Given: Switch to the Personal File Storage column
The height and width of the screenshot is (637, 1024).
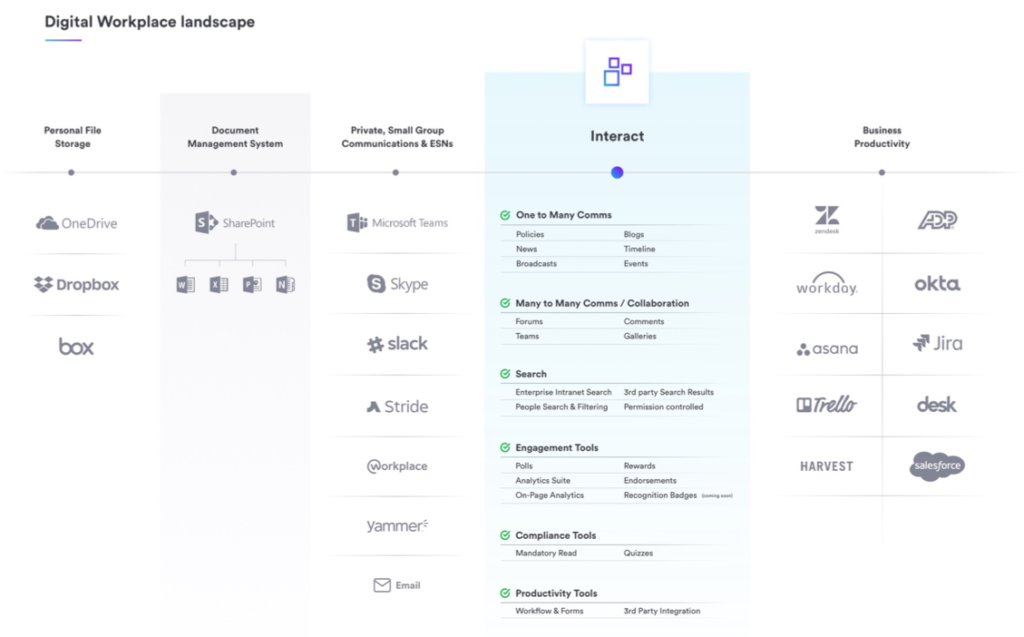Looking at the screenshot, I should coord(71,137).
